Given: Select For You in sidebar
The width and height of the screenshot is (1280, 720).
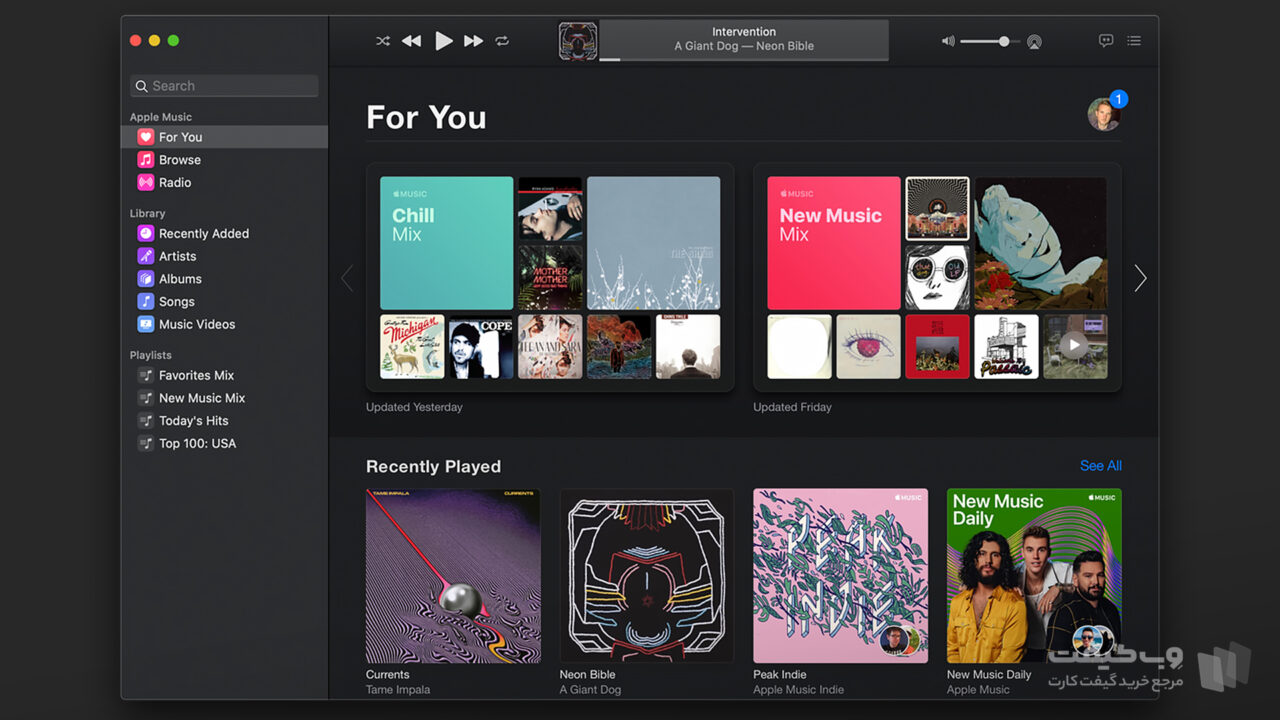Looking at the screenshot, I should click(224, 137).
